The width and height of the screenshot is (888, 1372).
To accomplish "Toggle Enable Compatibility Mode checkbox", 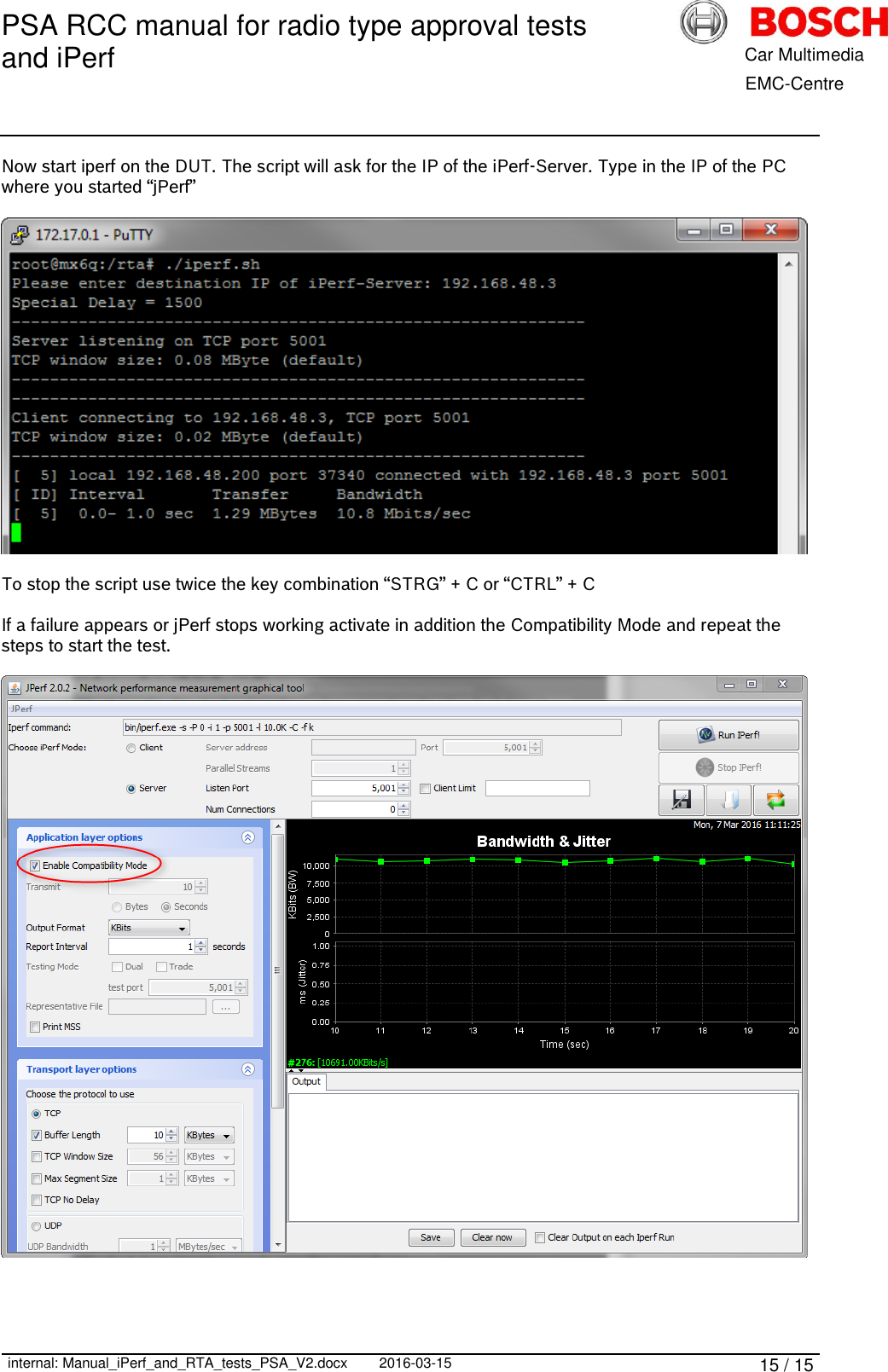I will coord(35,865).
